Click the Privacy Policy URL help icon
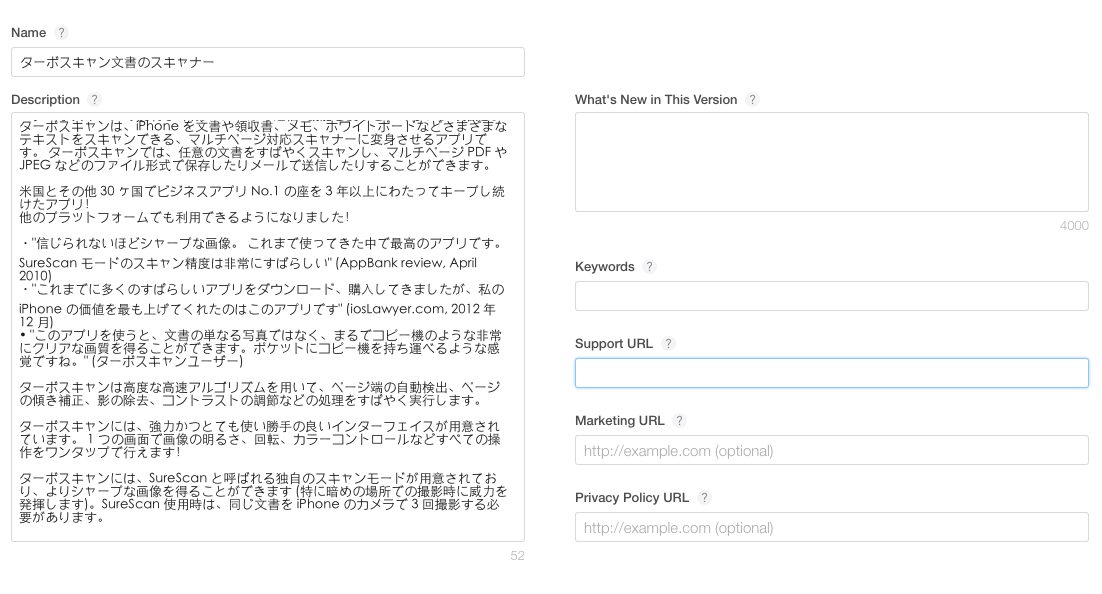This screenshot has height=594, width=1102. click(704, 498)
